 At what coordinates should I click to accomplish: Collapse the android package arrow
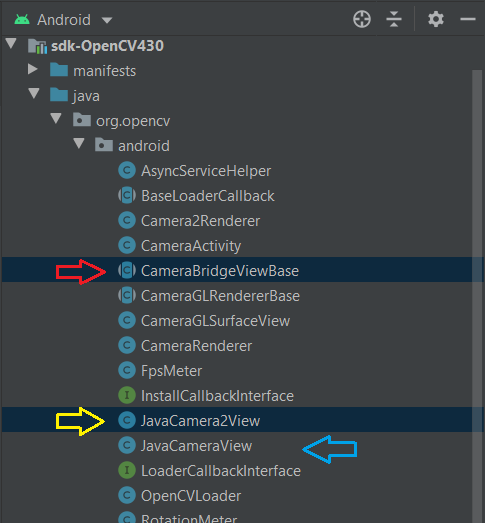point(79,144)
